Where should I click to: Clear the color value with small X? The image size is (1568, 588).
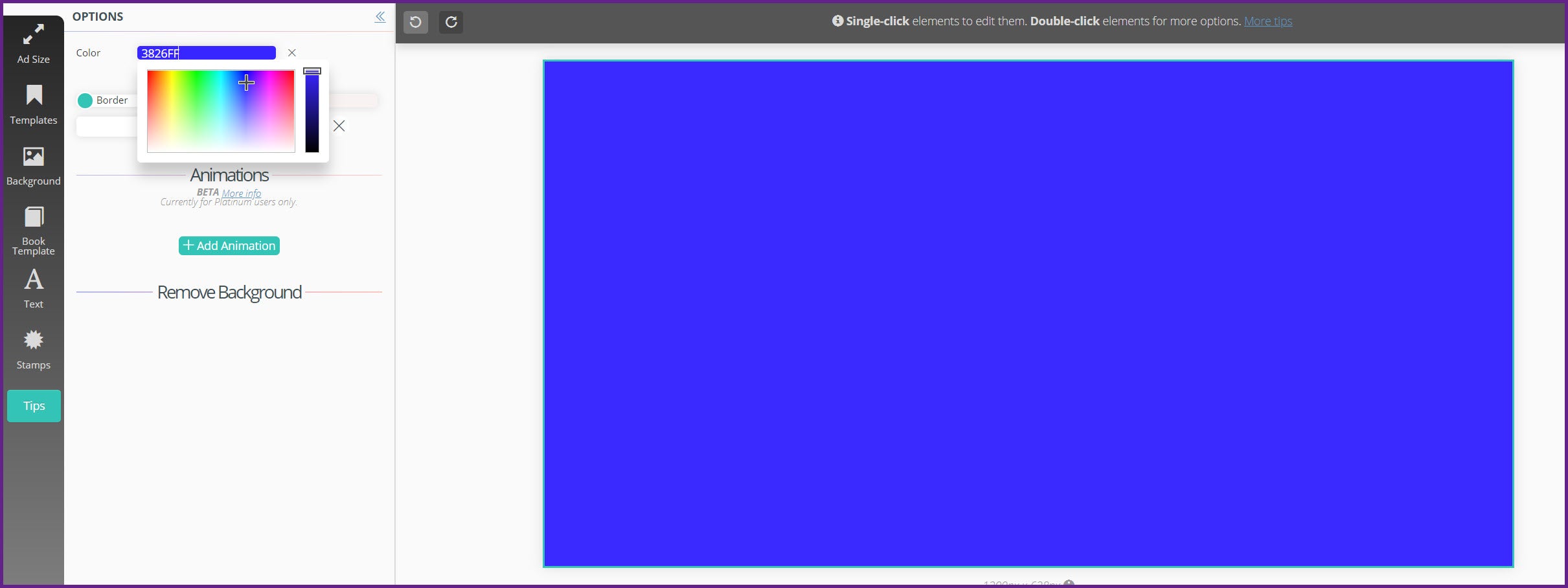pos(292,53)
